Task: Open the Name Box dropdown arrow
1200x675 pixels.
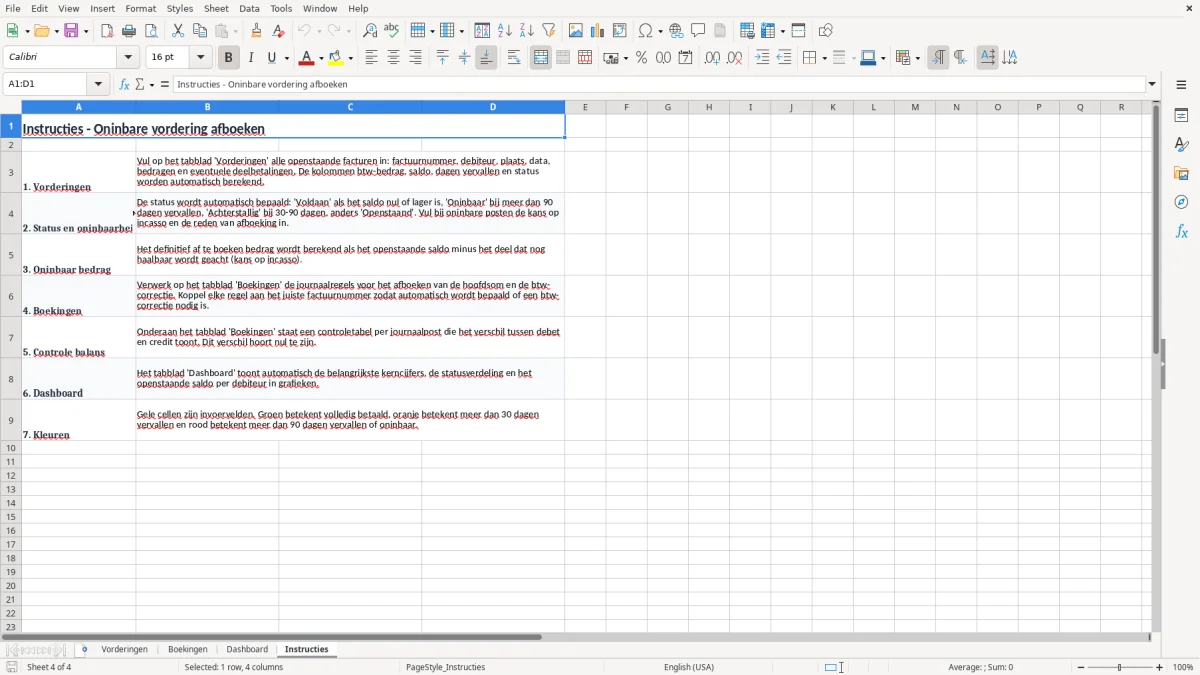Action: (98, 84)
